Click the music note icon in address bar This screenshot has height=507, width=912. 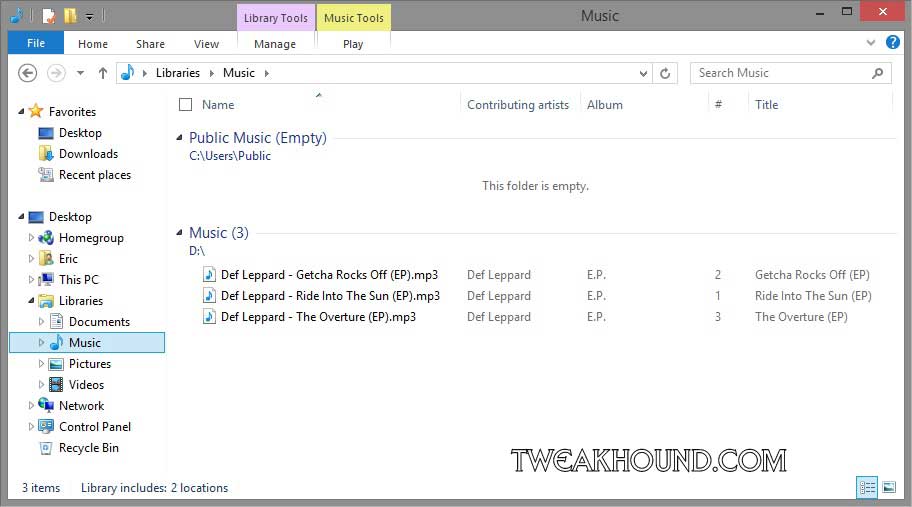(127, 73)
